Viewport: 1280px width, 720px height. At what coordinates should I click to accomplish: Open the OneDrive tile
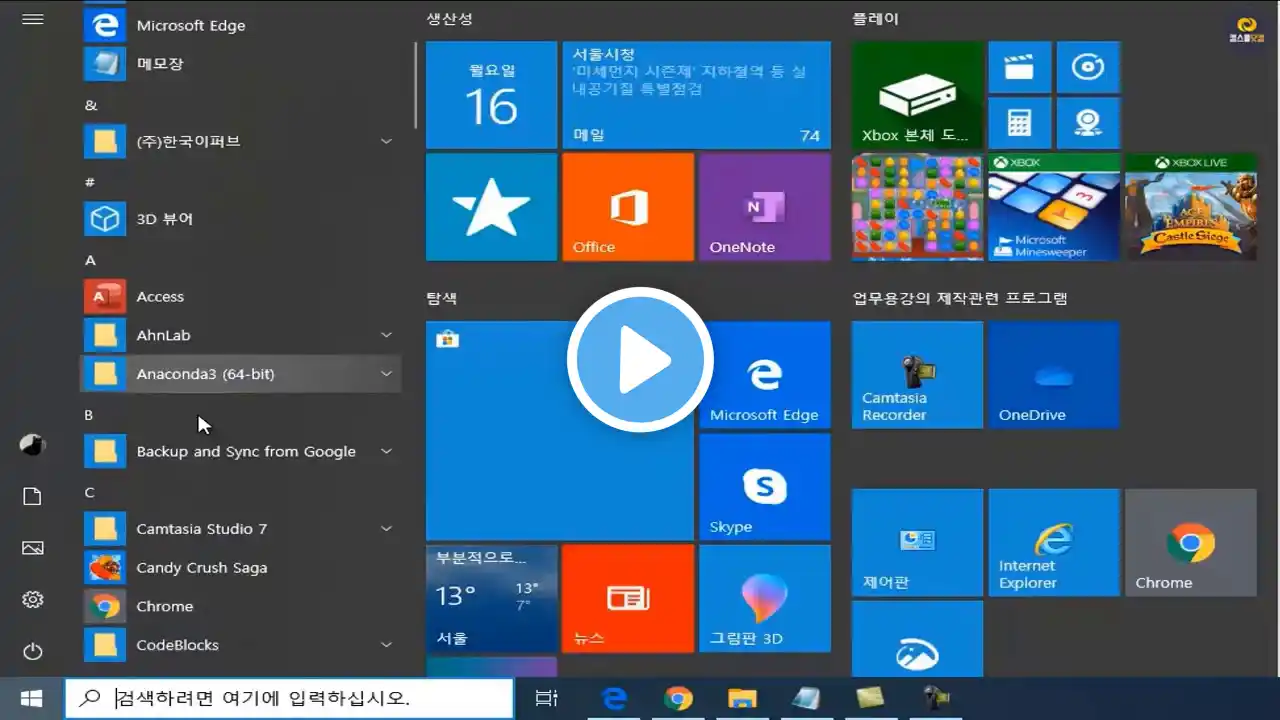(x=1054, y=375)
